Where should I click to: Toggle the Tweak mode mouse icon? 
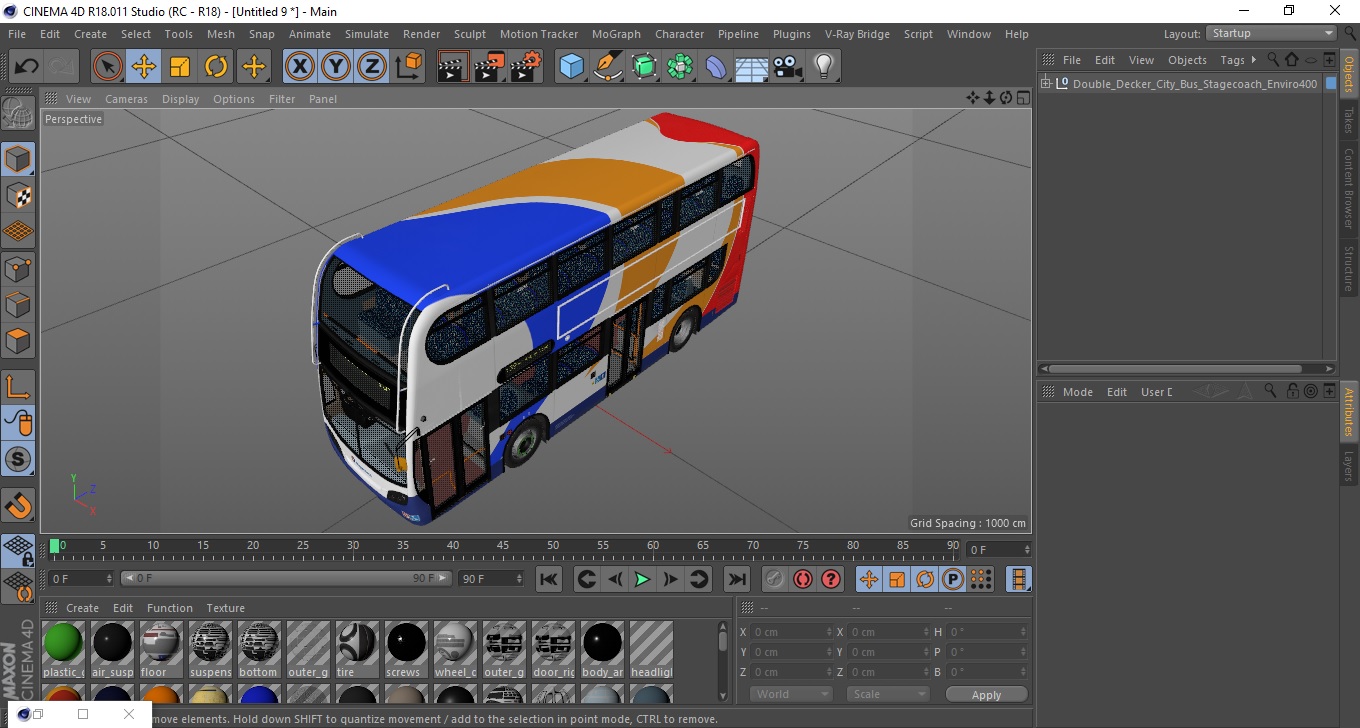click(x=18, y=423)
